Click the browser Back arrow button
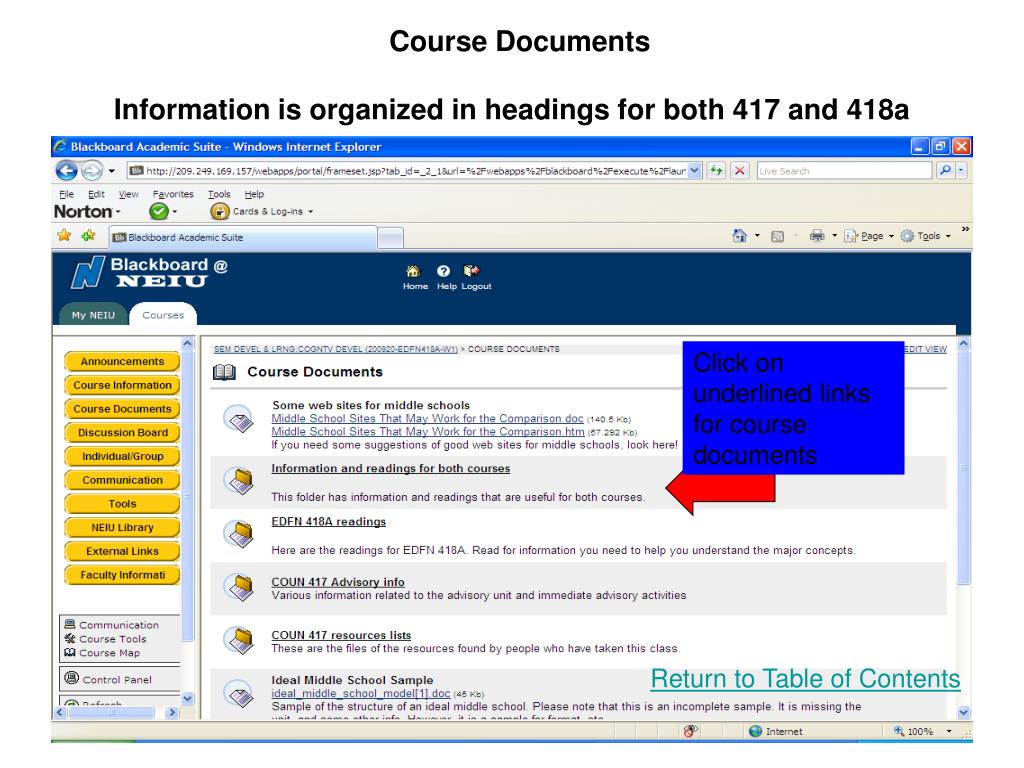The width and height of the screenshot is (1024, 768). (x=67, y=171)
